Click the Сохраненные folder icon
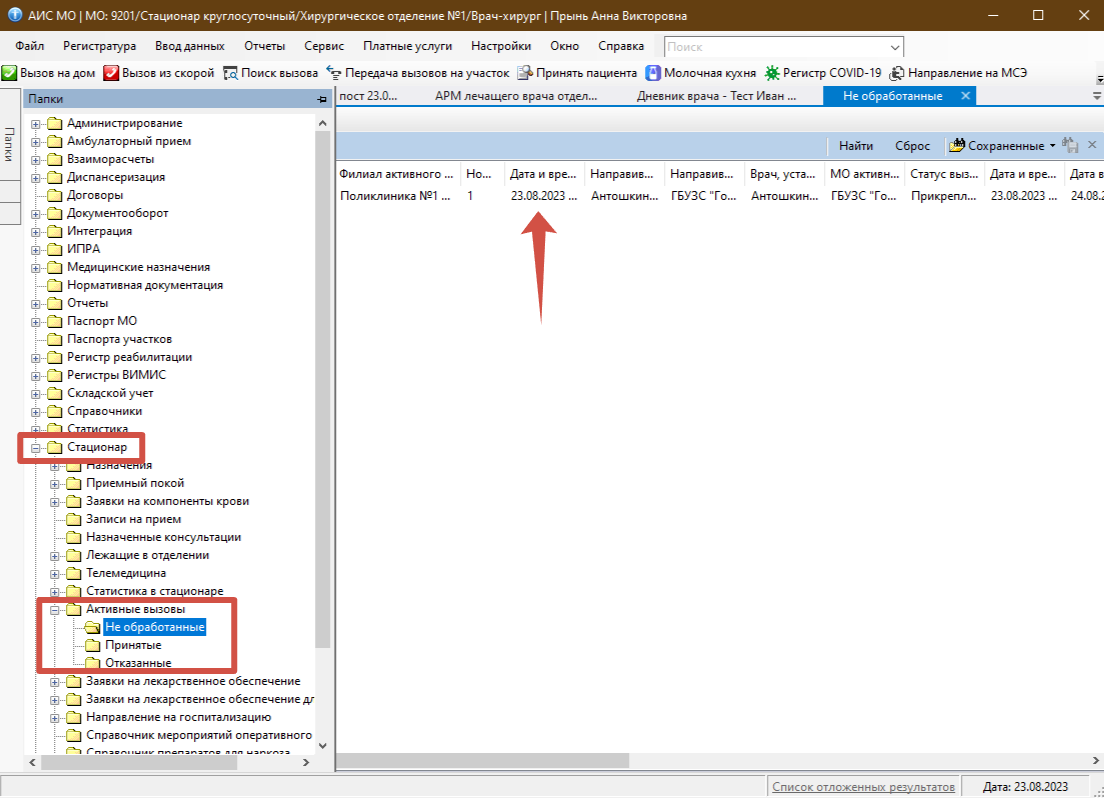 (956, 146)
